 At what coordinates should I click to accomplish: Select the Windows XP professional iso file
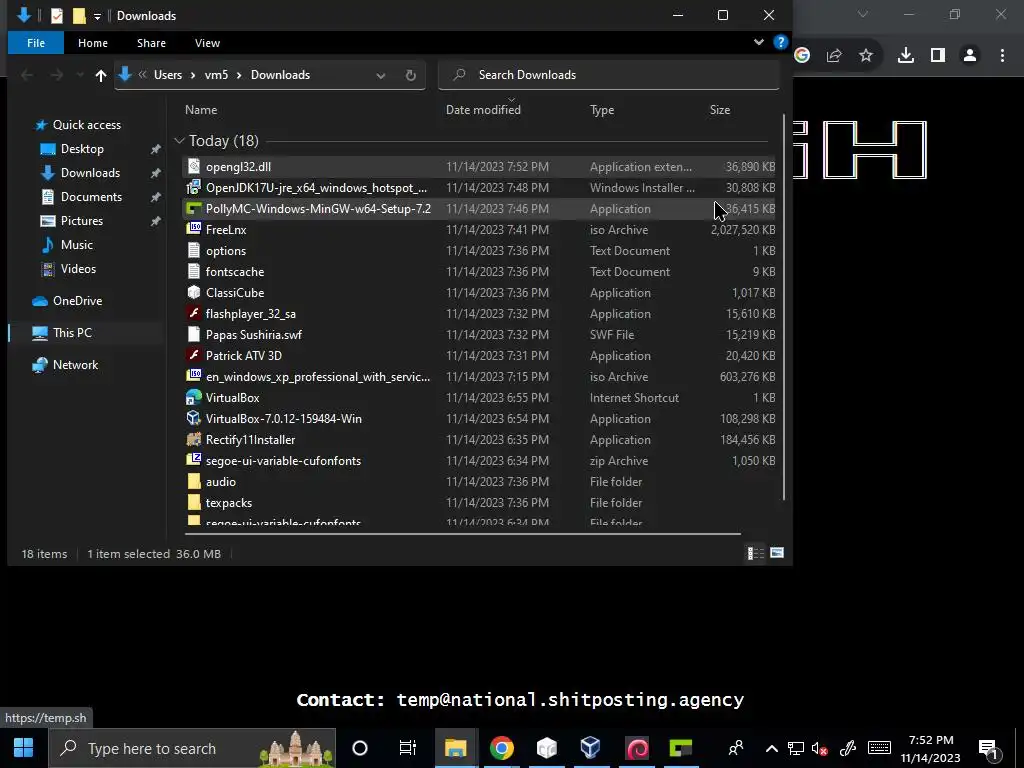pyautogui.click(x=479, y=377)
